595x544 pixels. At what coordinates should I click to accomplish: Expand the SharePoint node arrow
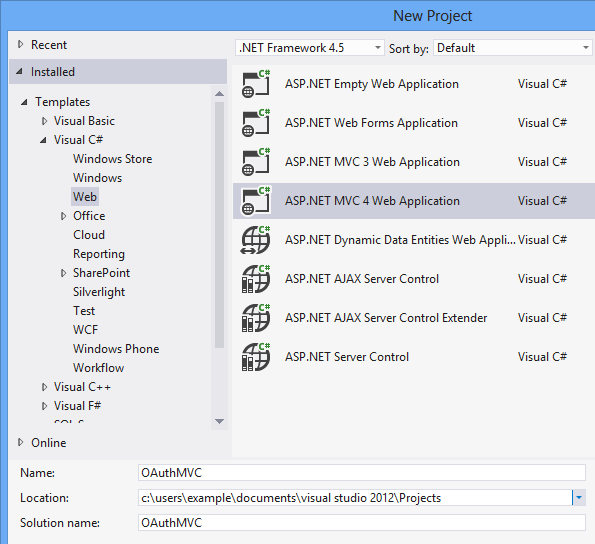63,273
